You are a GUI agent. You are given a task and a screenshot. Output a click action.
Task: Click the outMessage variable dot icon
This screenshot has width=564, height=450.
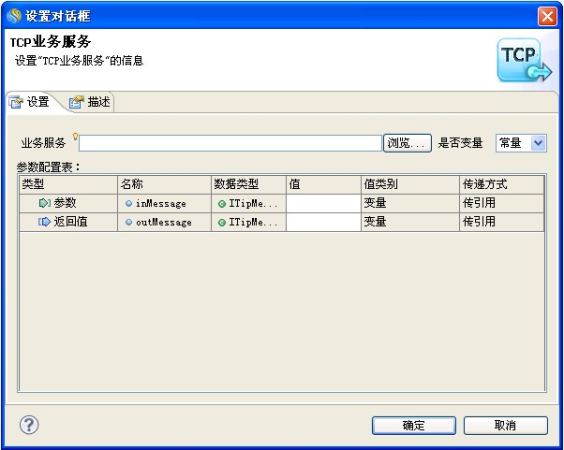128,222
